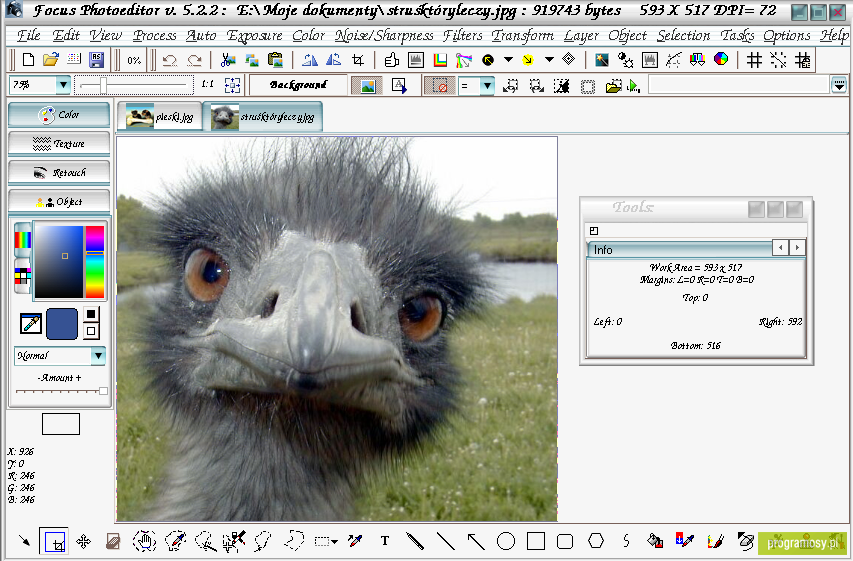Toggle the black foreground square indicator
This screenshot has width=853, height=561.
click(x=91, y=314)
